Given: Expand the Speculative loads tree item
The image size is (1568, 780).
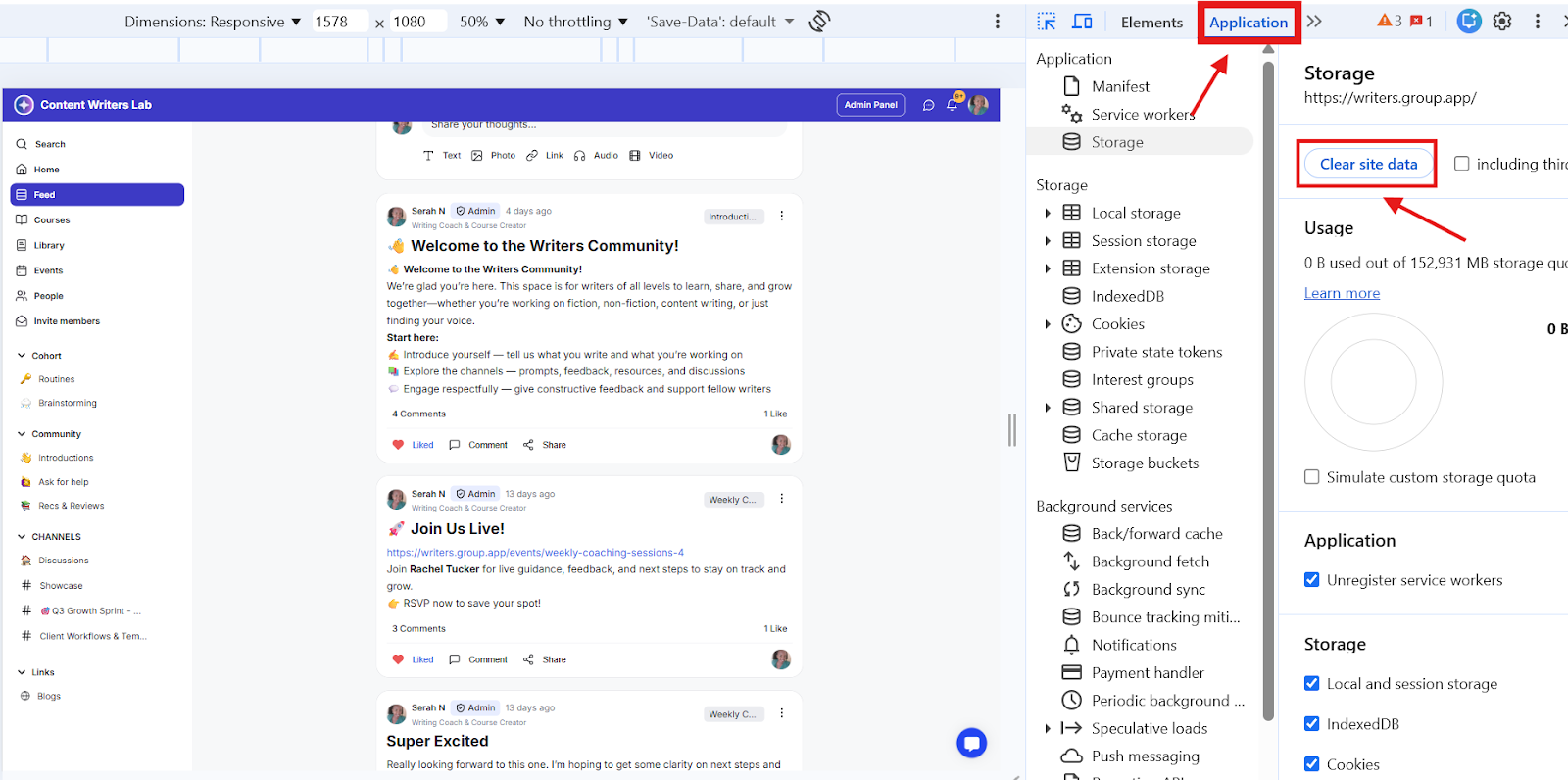Looking at the screenshot, I should pos(1048,728).
